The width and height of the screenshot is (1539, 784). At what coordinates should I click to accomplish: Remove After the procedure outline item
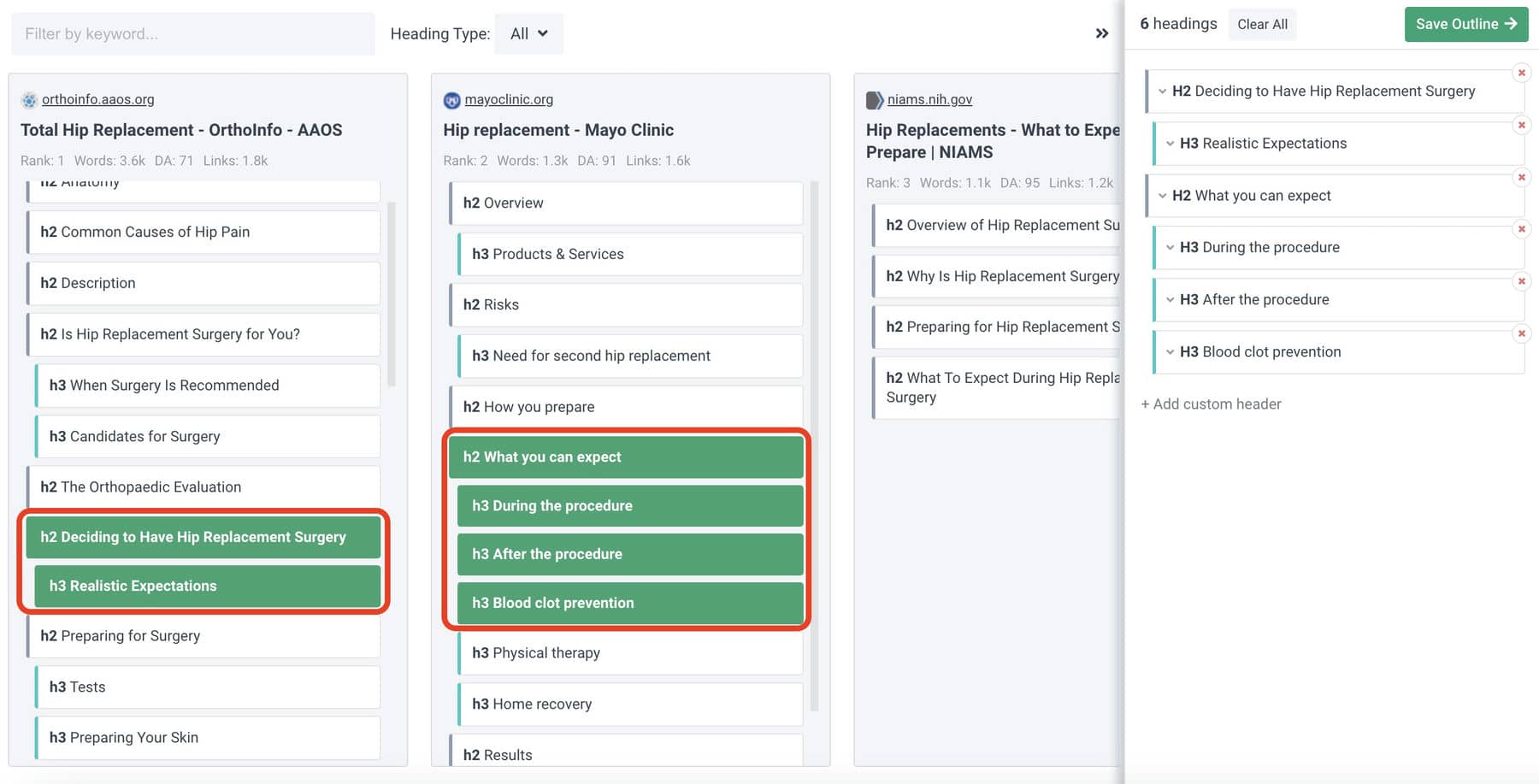pos(1521,281)
